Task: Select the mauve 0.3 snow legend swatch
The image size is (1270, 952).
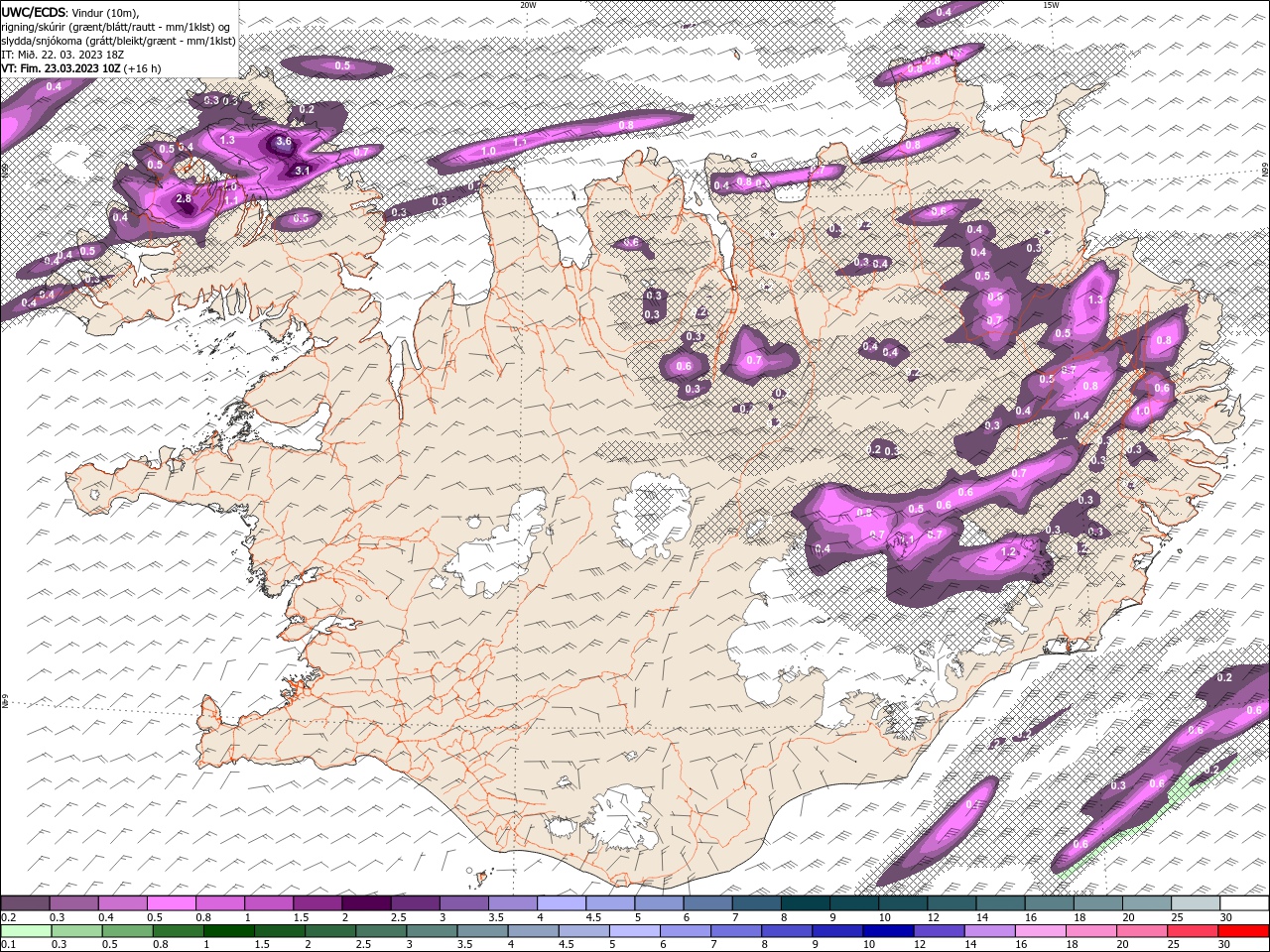Action: point(73,902)
